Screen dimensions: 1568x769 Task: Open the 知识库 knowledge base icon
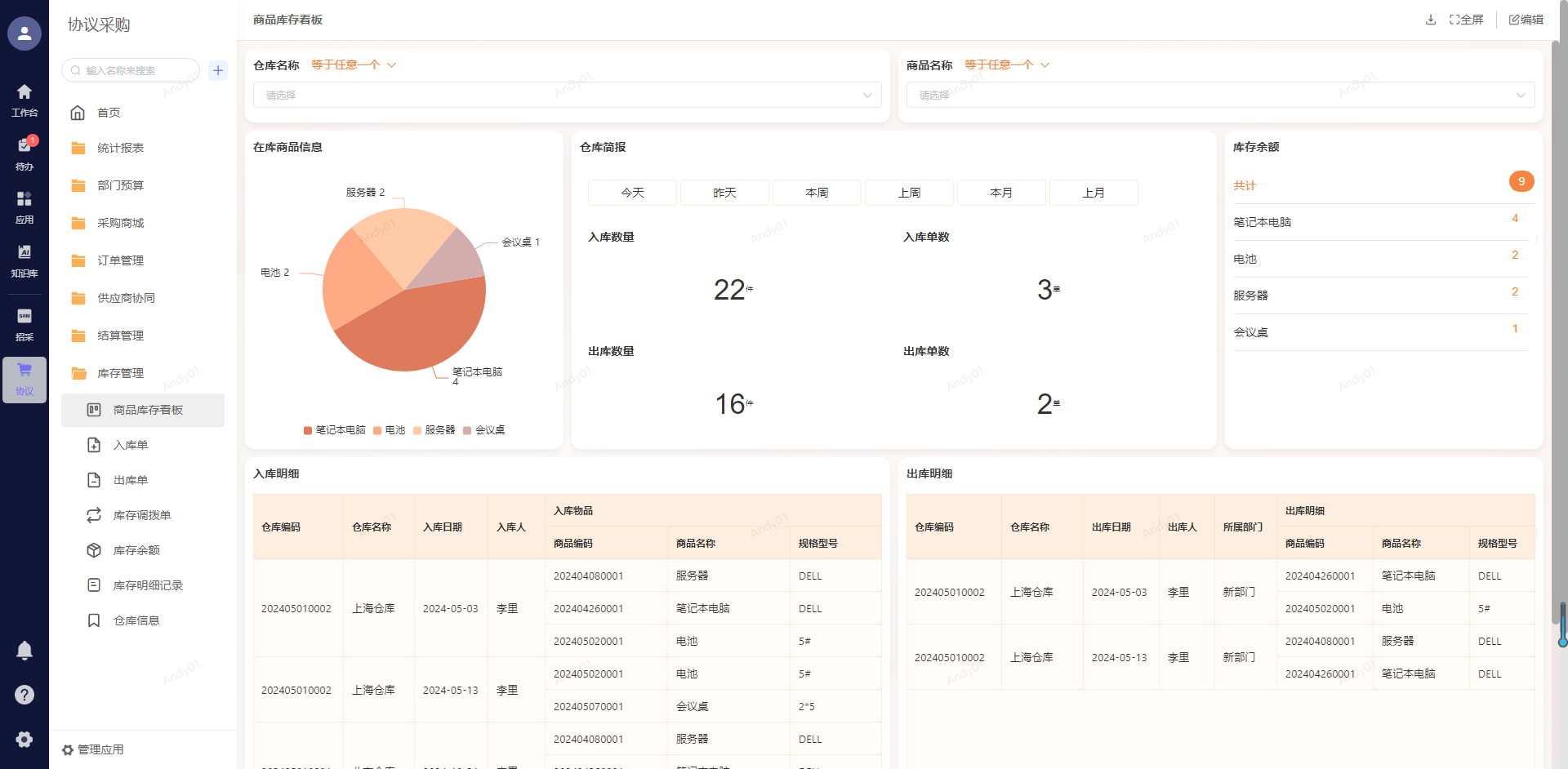pos(24,260)
